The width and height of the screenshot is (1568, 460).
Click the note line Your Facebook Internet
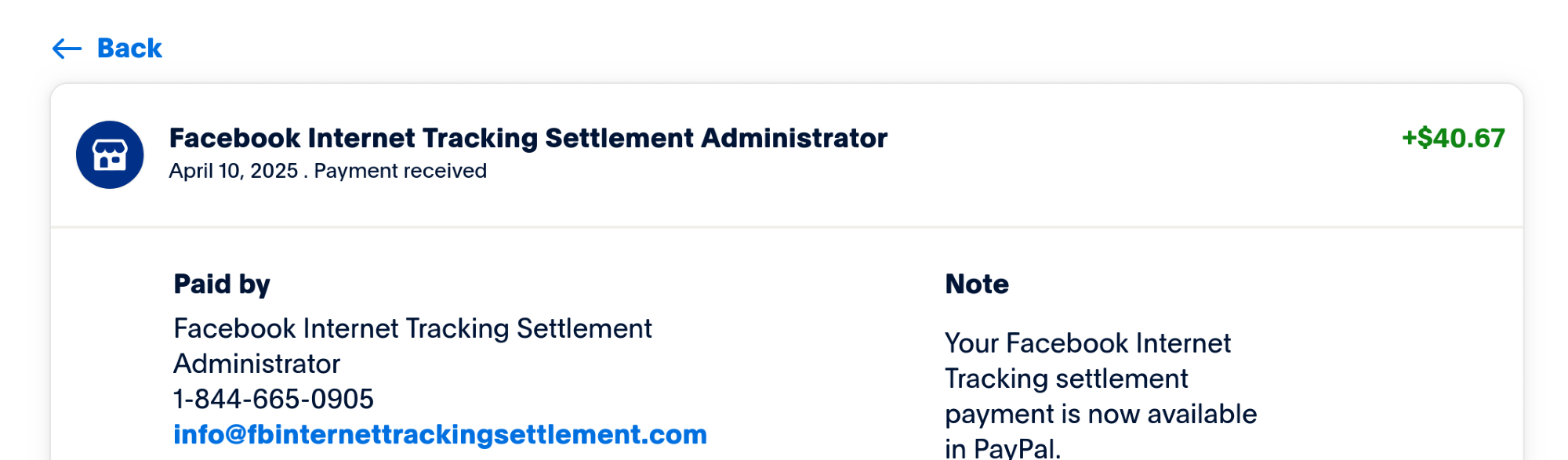coord(1087,343)
